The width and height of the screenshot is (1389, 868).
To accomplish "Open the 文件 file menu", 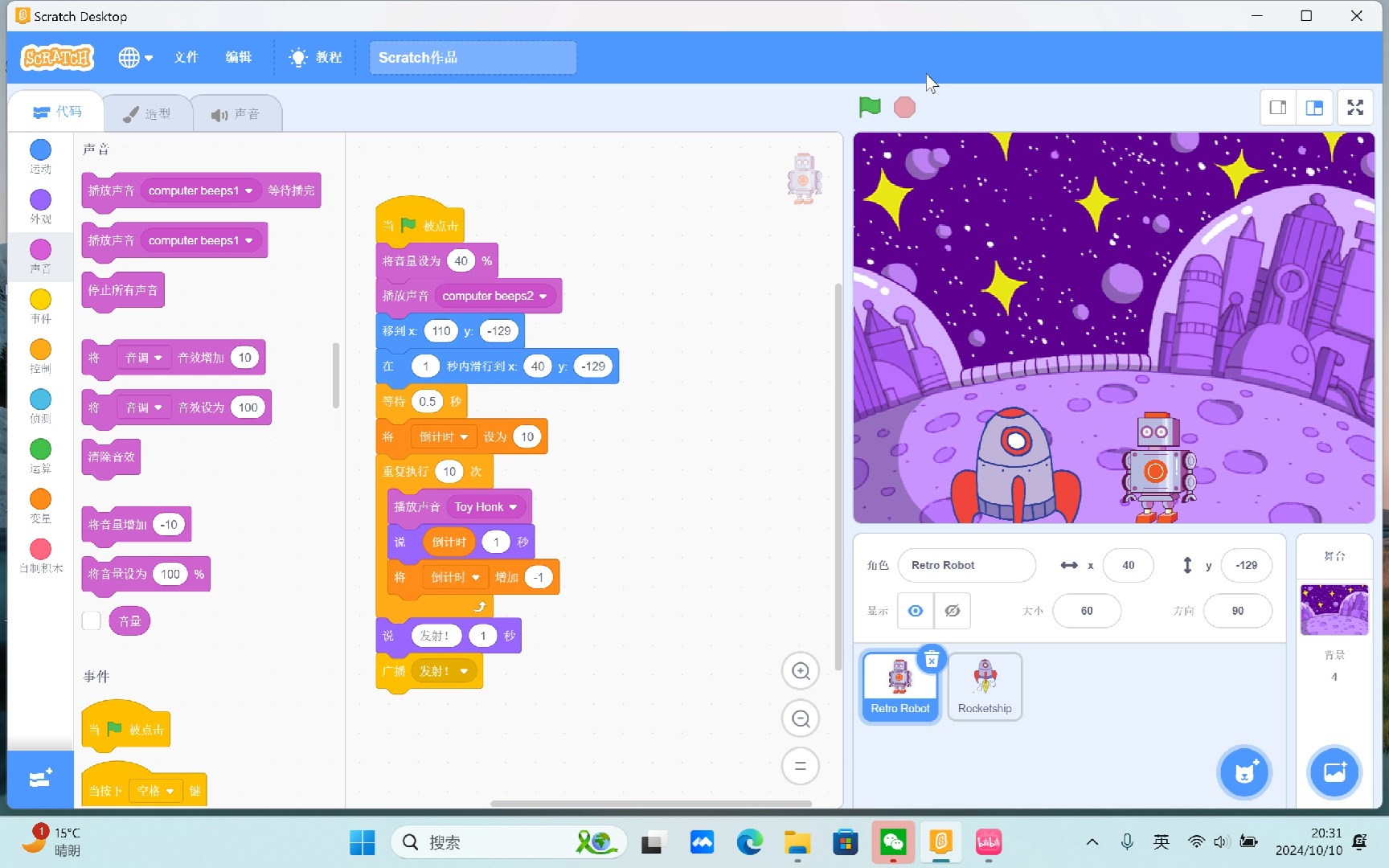I will click(x=186, y=57).
